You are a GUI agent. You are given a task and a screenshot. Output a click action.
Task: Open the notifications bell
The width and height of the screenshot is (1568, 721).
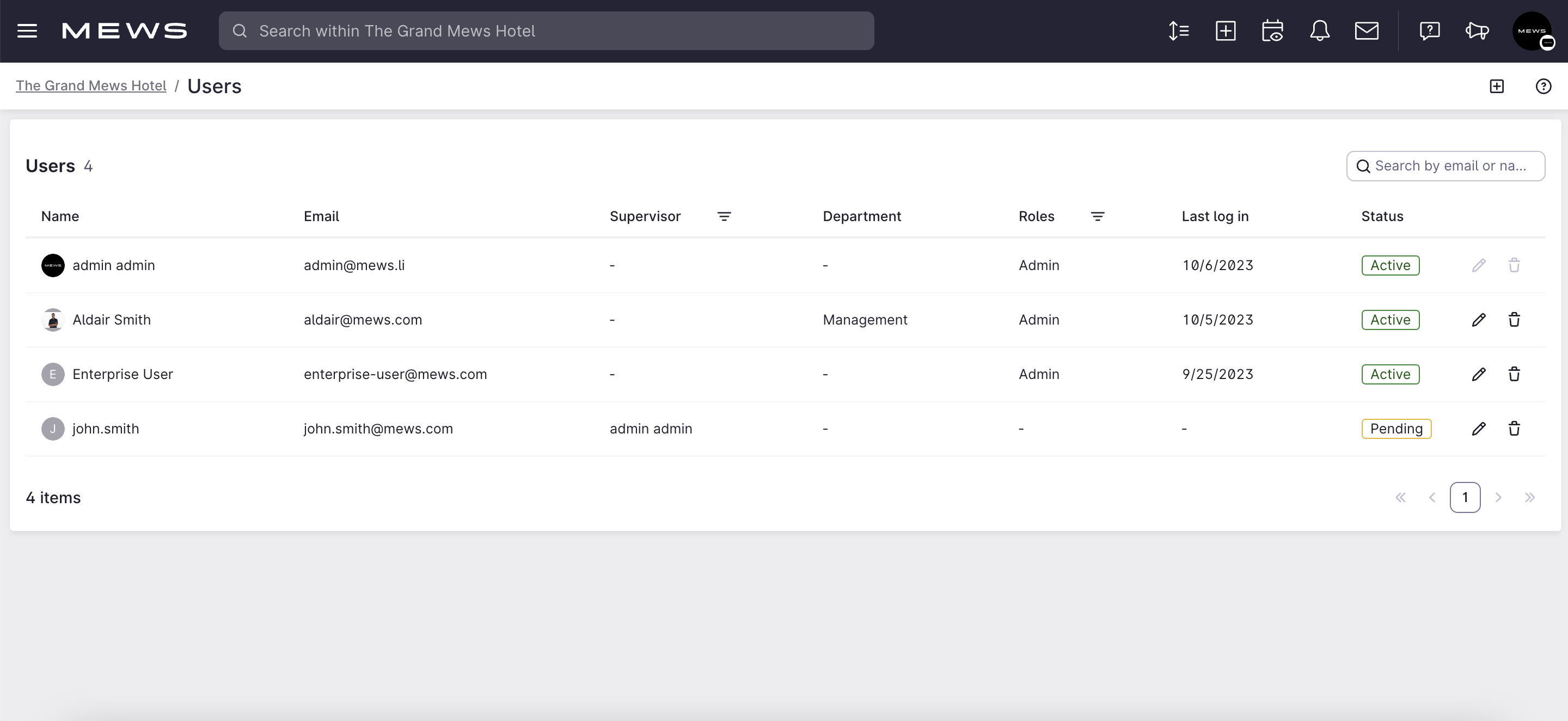click(1319, 31)
